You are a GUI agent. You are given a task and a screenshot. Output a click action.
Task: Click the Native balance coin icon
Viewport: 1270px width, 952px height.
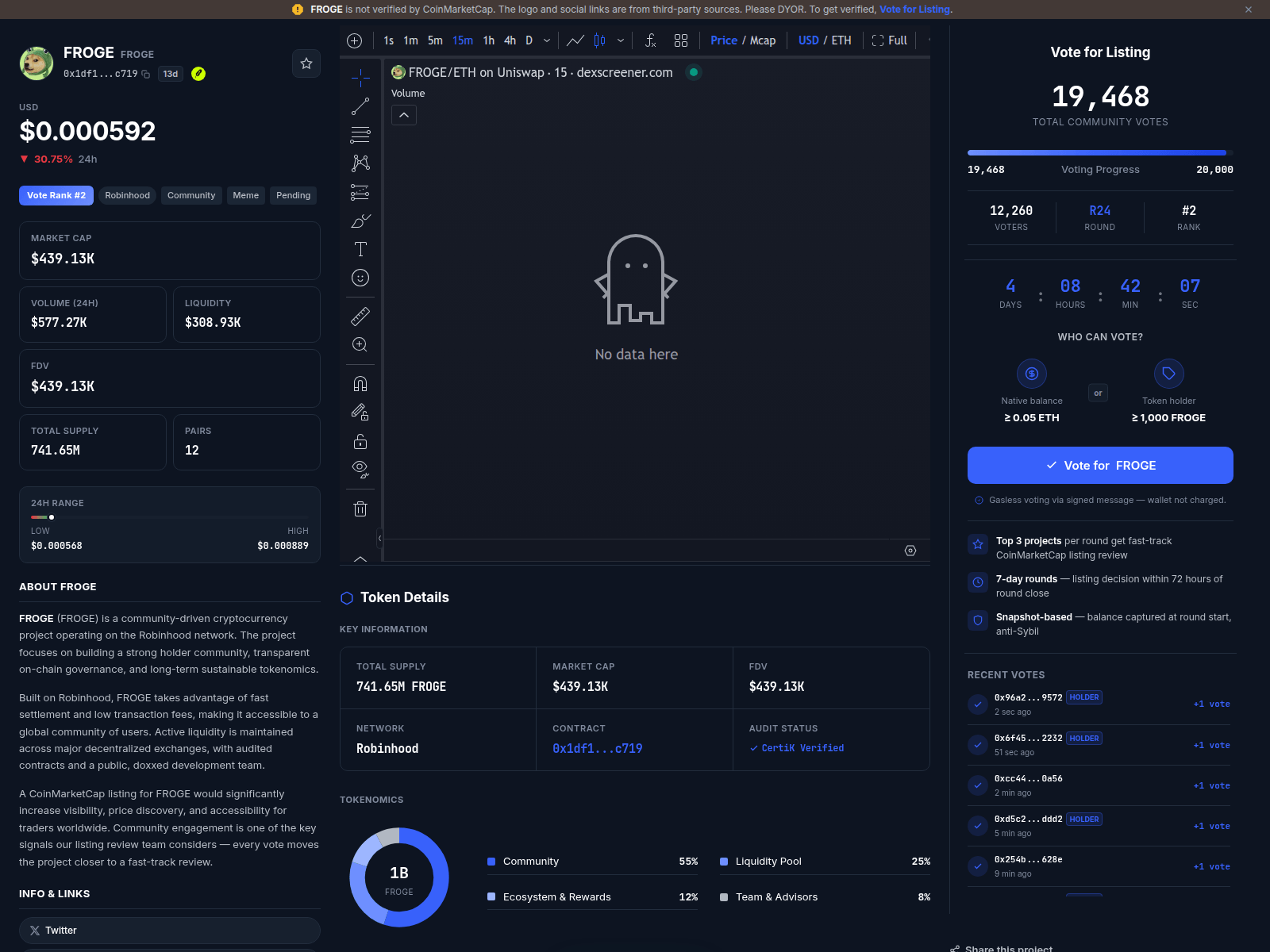[x=1032, y=374]
